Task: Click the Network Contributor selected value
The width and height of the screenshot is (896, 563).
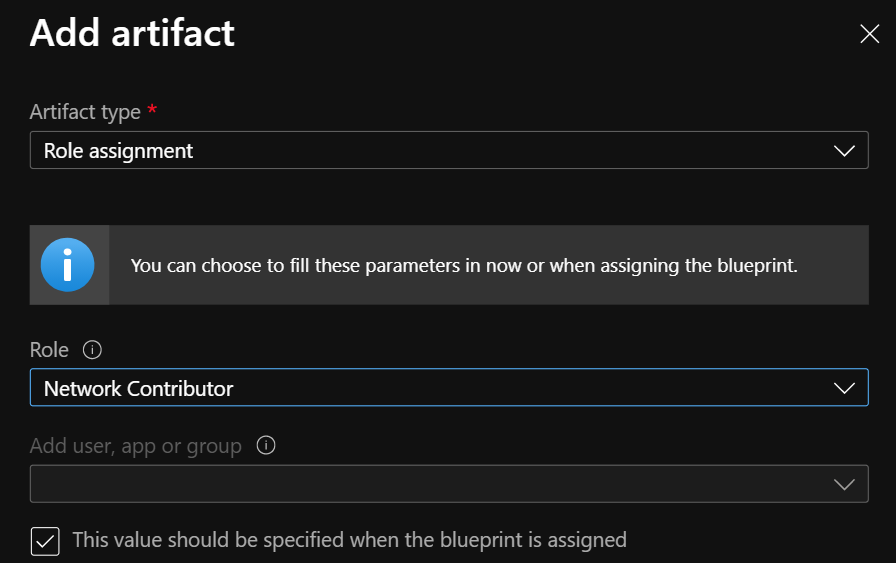Action: pyautogui.click(x=138, y=388)
